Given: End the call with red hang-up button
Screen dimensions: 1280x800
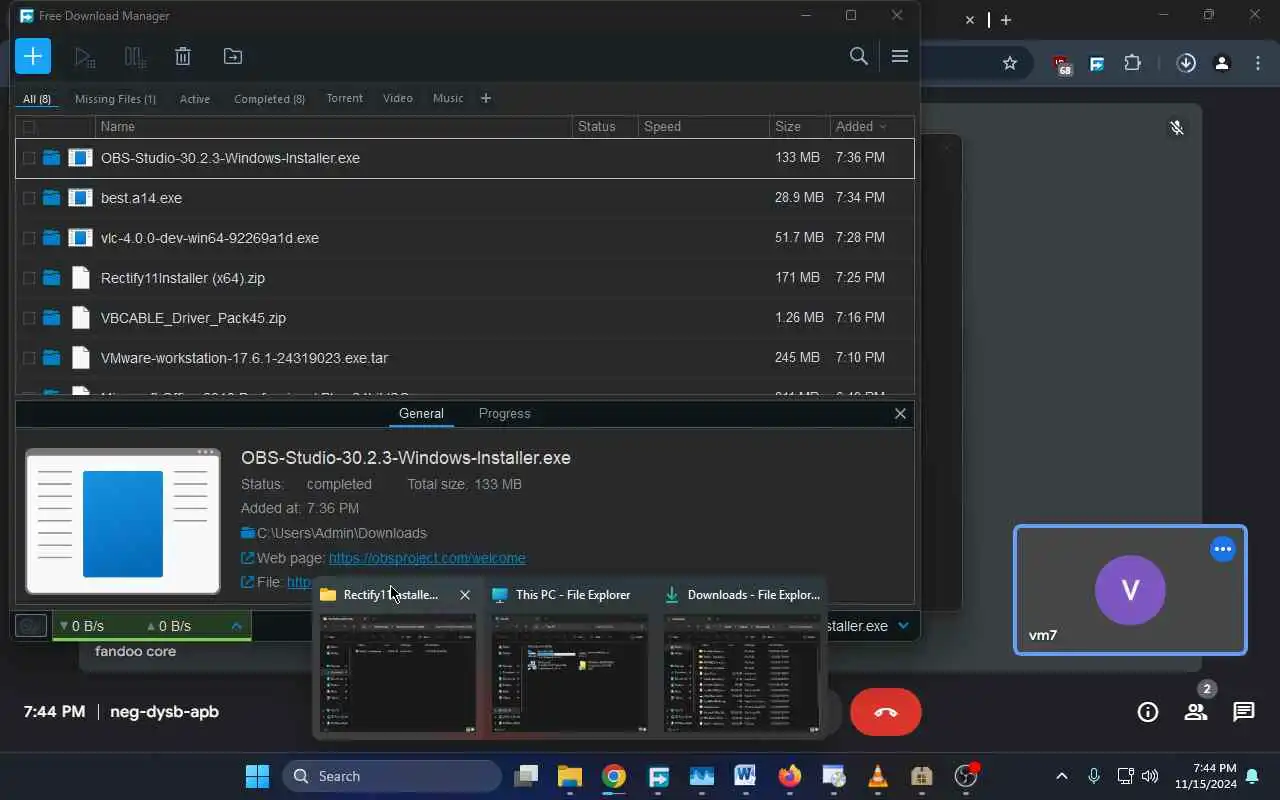Looking at the screenshot, I should pyautogui.click(x=885, y=712).
